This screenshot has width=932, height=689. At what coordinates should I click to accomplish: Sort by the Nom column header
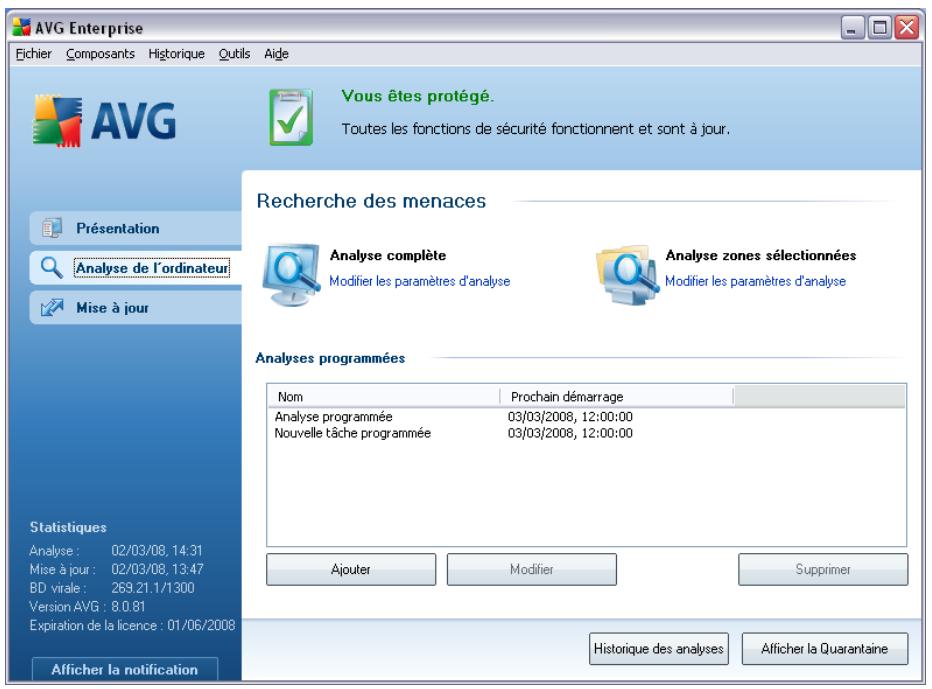pos(384,397)
